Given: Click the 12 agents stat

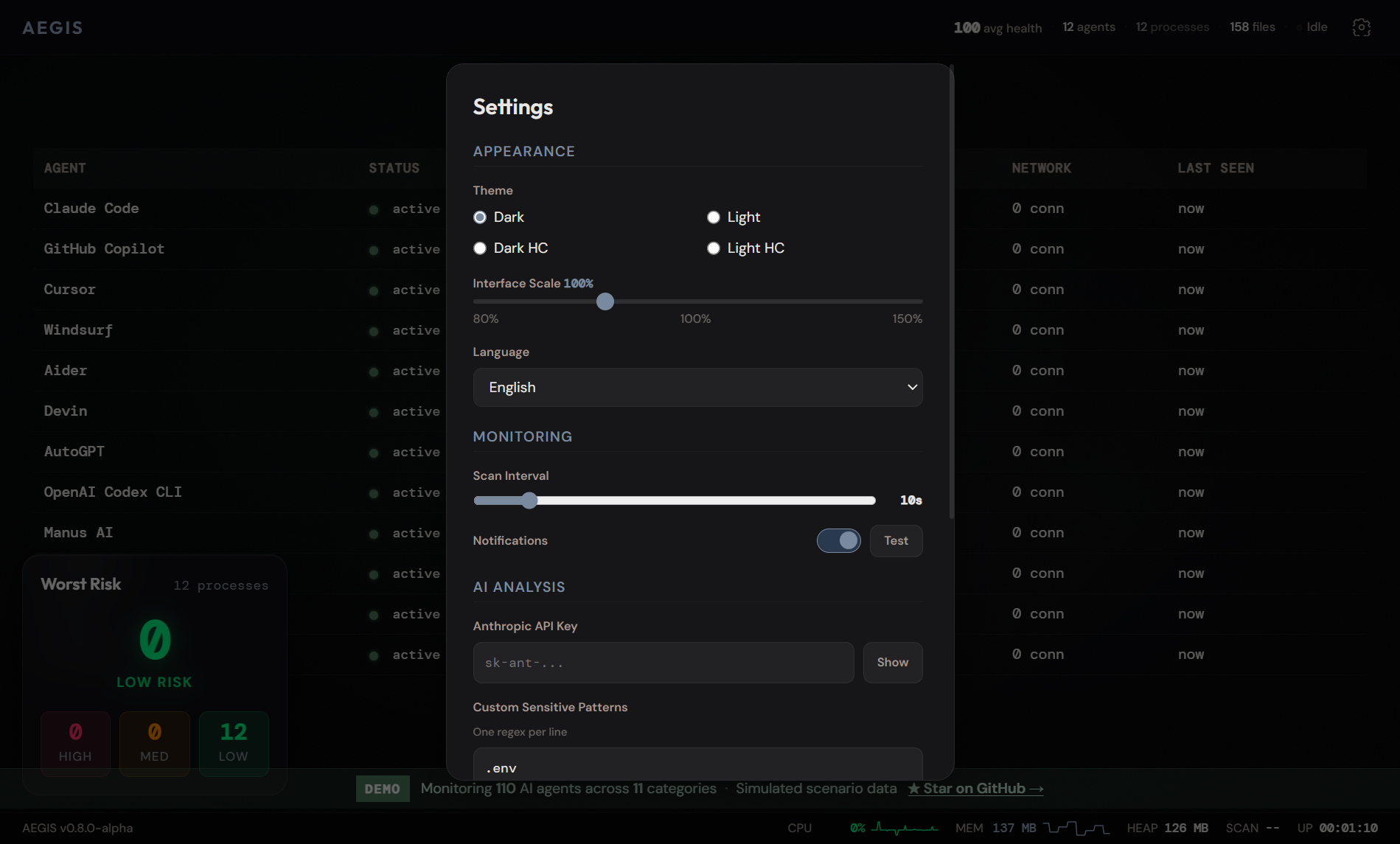Looking at the screenshot, I should point(1088,27).
